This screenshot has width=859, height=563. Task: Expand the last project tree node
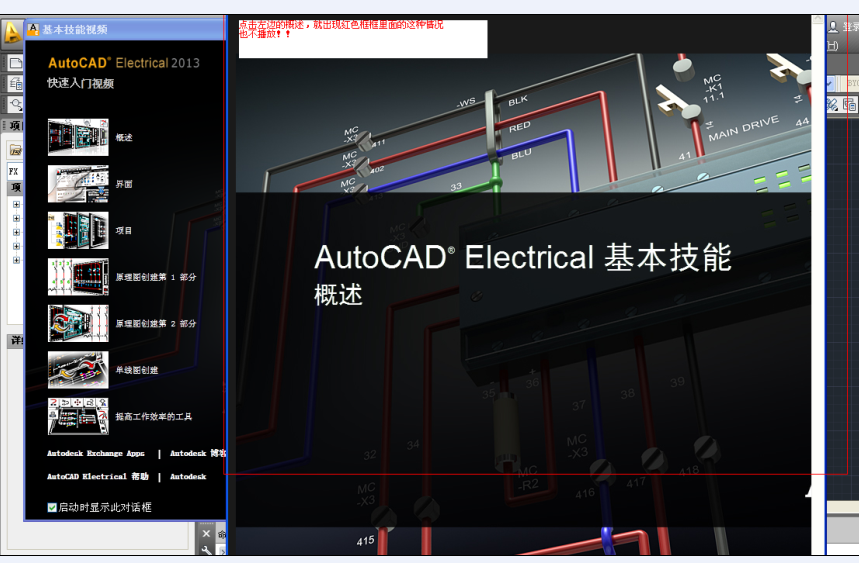click(16, 260)
